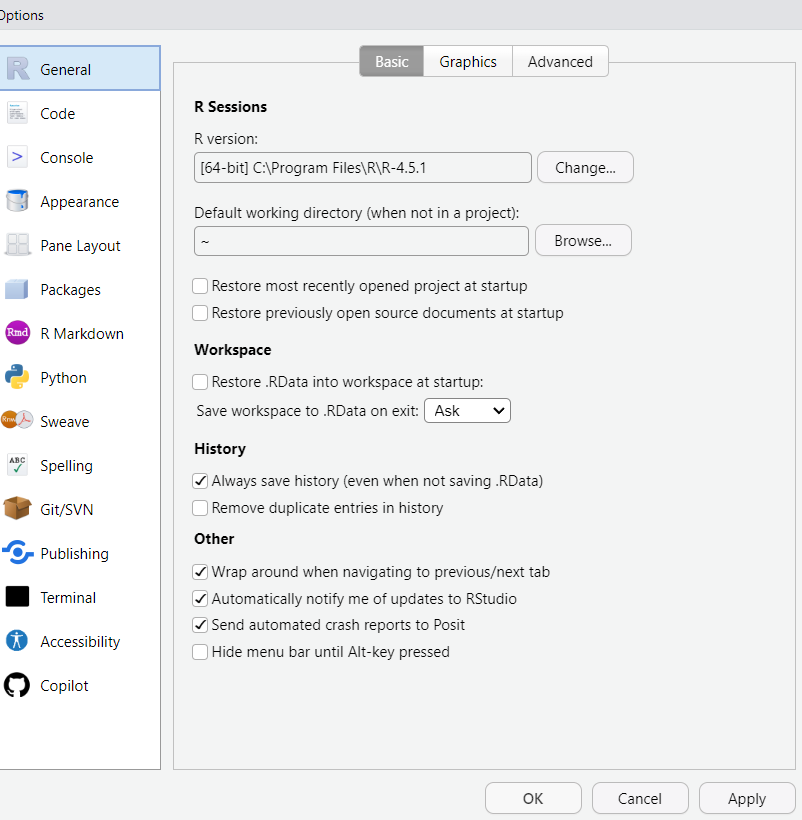
Task: Switch to the Graphics tab
Action: [467, 62]
